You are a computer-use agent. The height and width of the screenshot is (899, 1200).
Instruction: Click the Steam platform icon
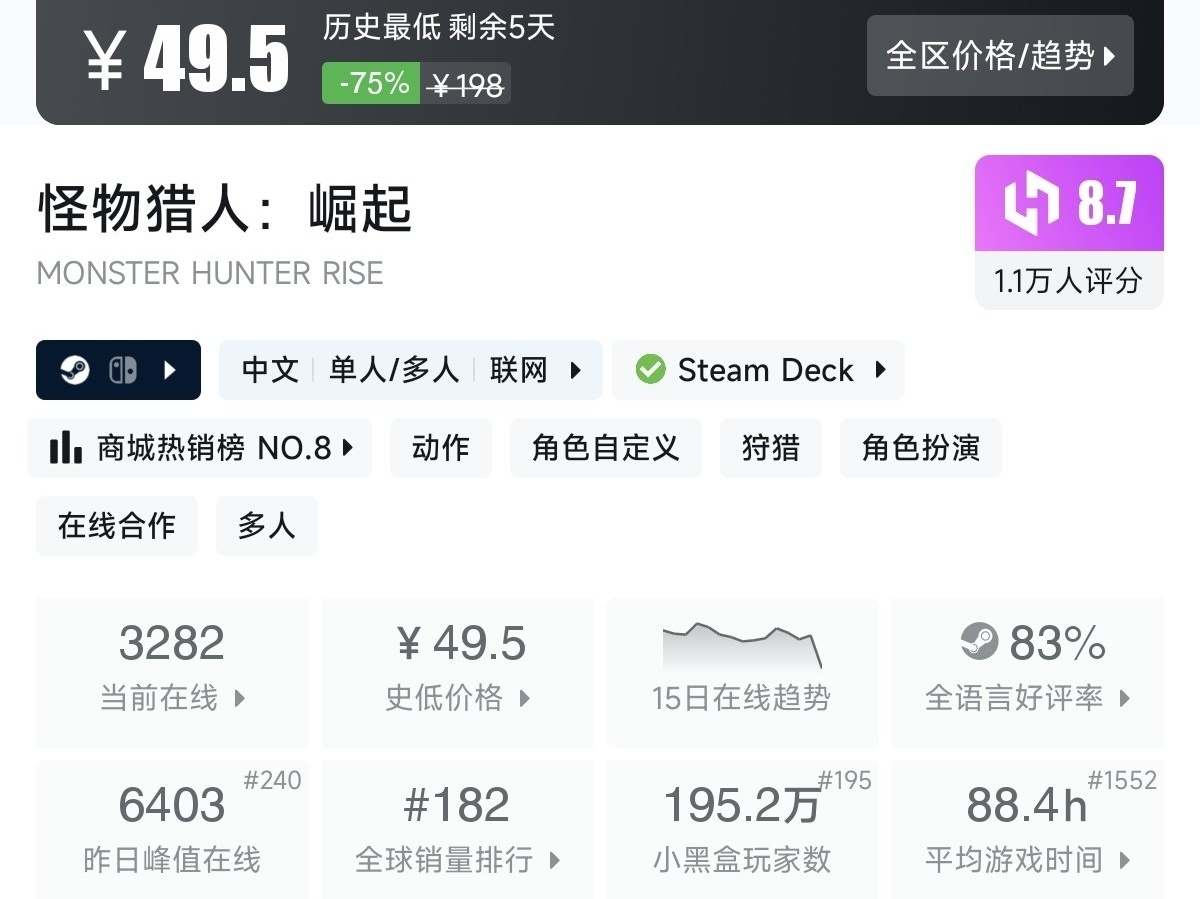[x=75, y=371]
